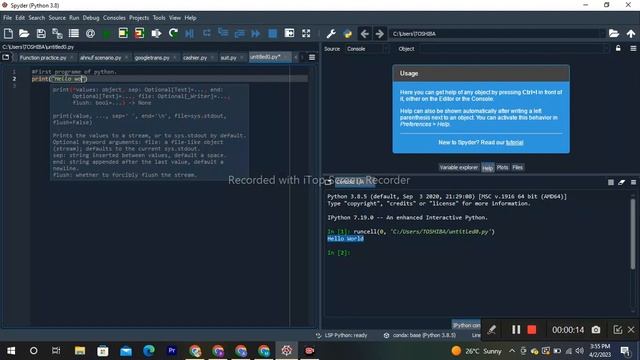Step return debug icon
The height and width of the screenshot is (360, 640).
pyautogui.click(x=239, y=33)
